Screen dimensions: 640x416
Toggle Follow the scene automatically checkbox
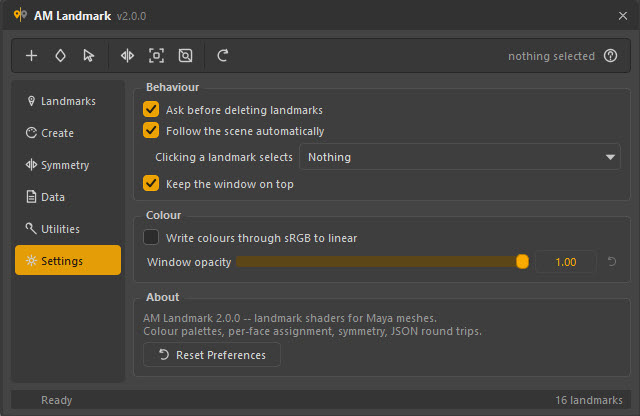151,131
